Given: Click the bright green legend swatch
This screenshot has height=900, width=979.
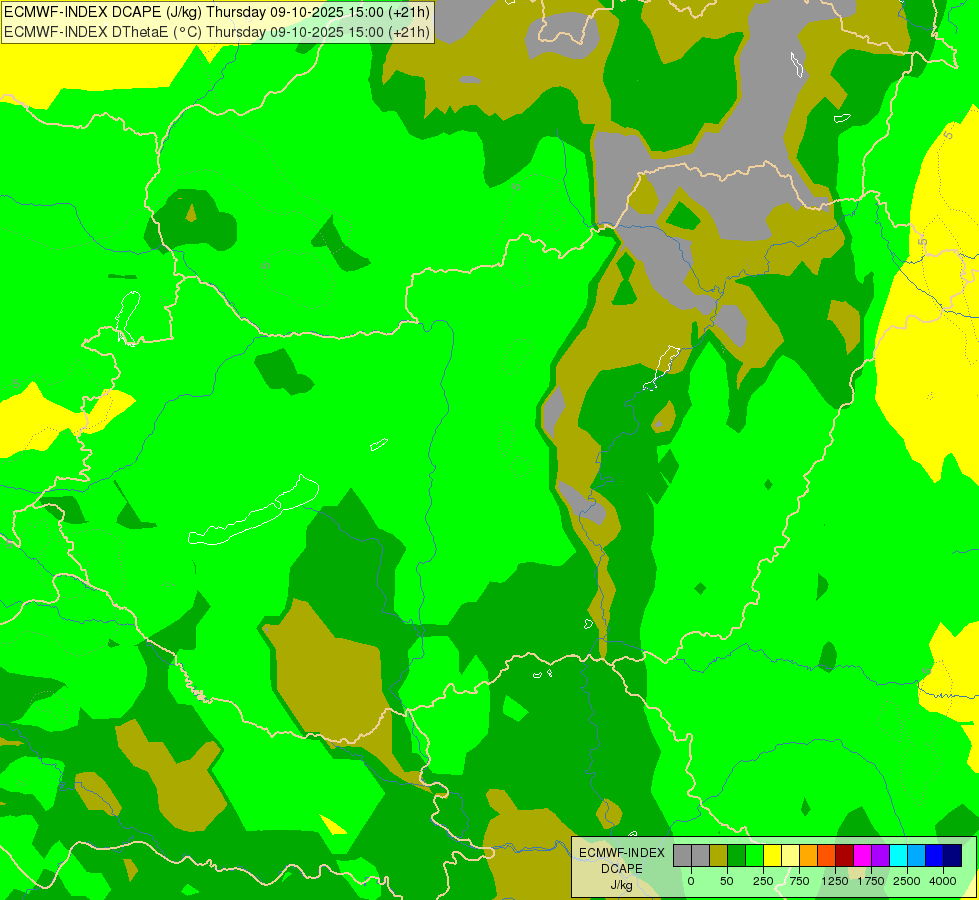Looking at the screenshot, I should [x=755, y=856].
